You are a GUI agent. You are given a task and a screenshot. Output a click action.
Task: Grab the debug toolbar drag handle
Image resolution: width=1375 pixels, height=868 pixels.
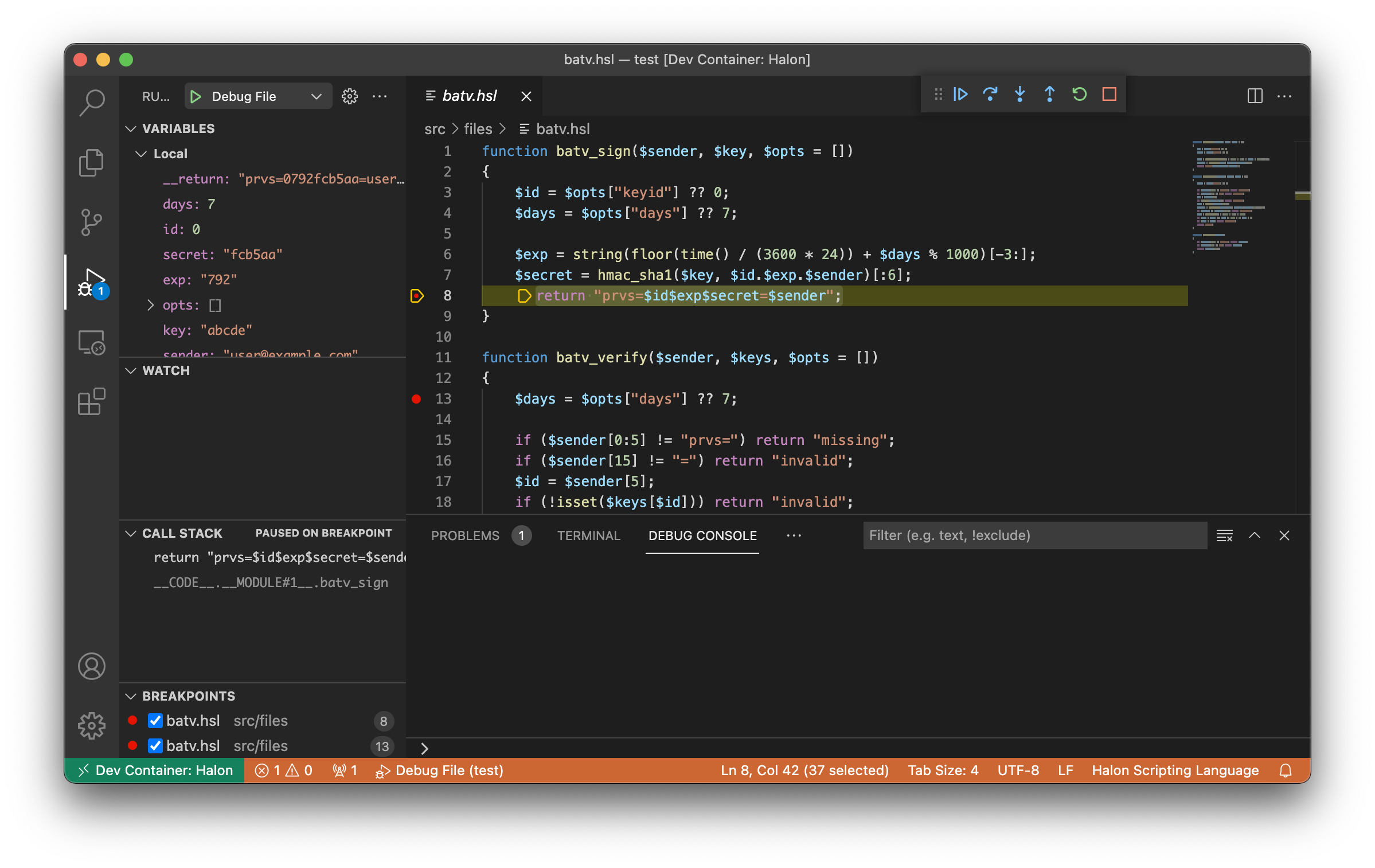click(938, 94)
